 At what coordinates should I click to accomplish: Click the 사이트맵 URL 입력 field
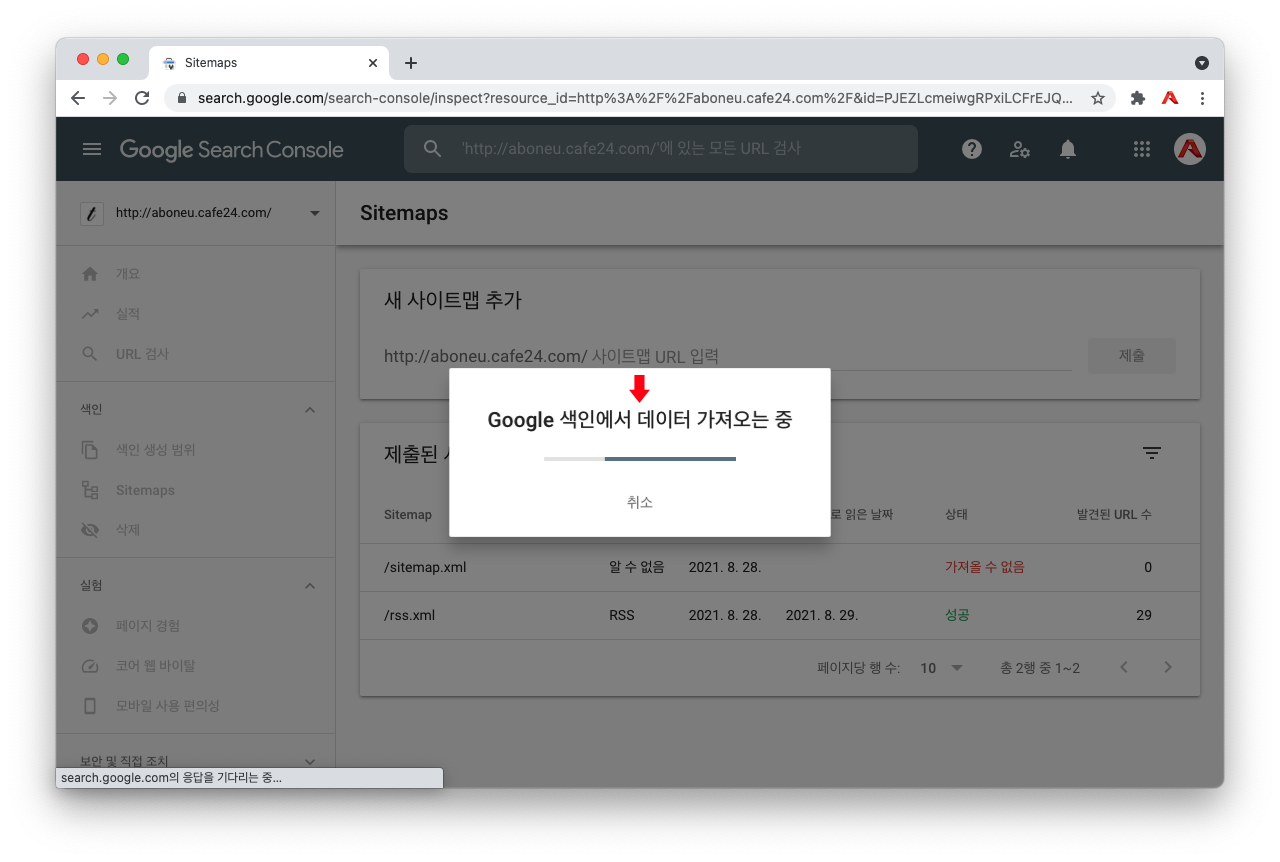pyautogui.click(x=830, y=356)
